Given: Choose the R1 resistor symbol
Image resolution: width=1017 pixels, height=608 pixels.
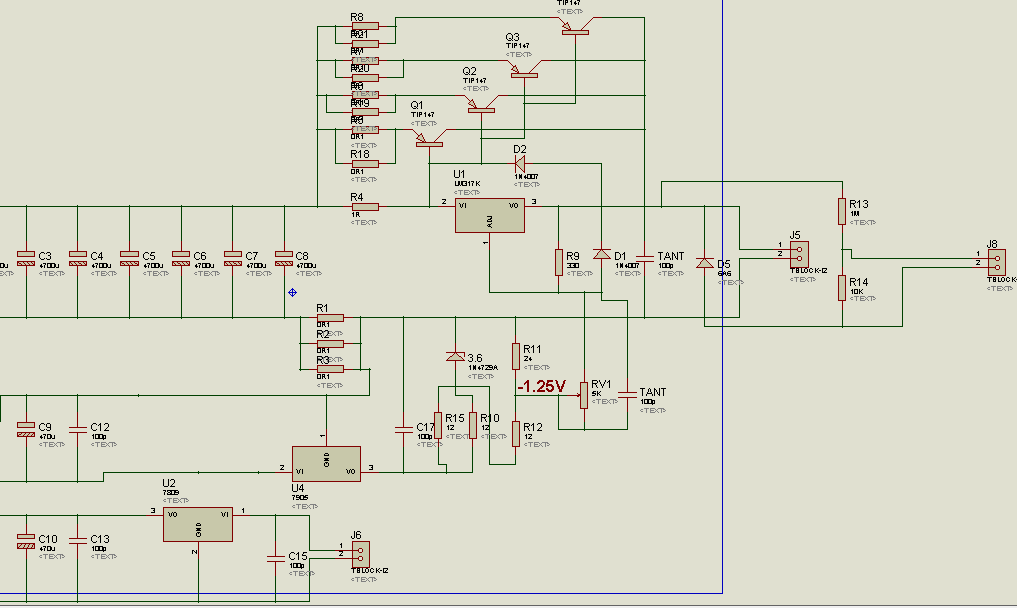Looking at the screenshot, I should 330,318.
